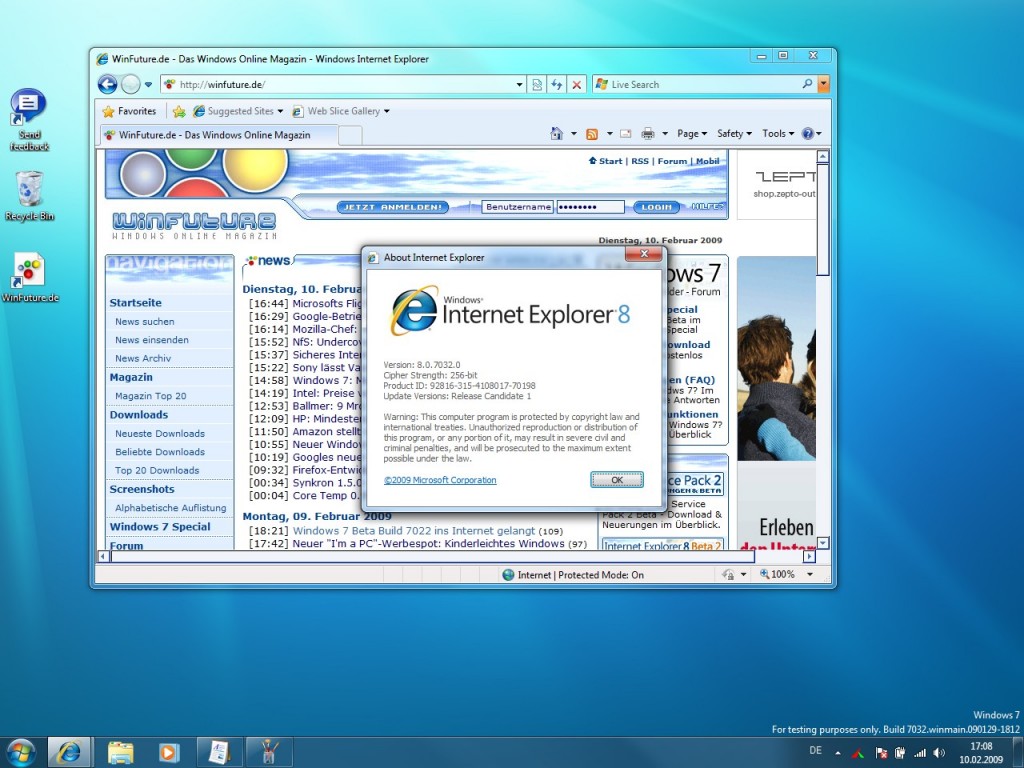Open the ©2009 Microsoft Corporation link
1024x768 pixels.
440,480
